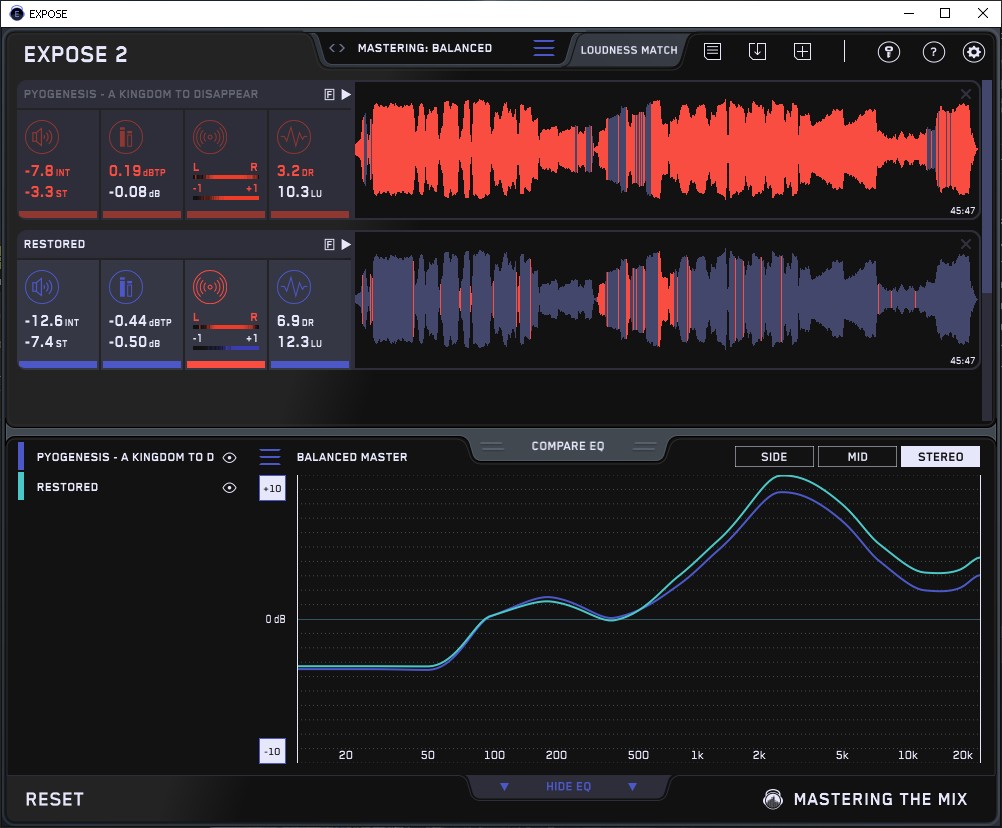Click the 12.3 LU loudness range value
1002x828 pixels.
[x=300, y=342]
